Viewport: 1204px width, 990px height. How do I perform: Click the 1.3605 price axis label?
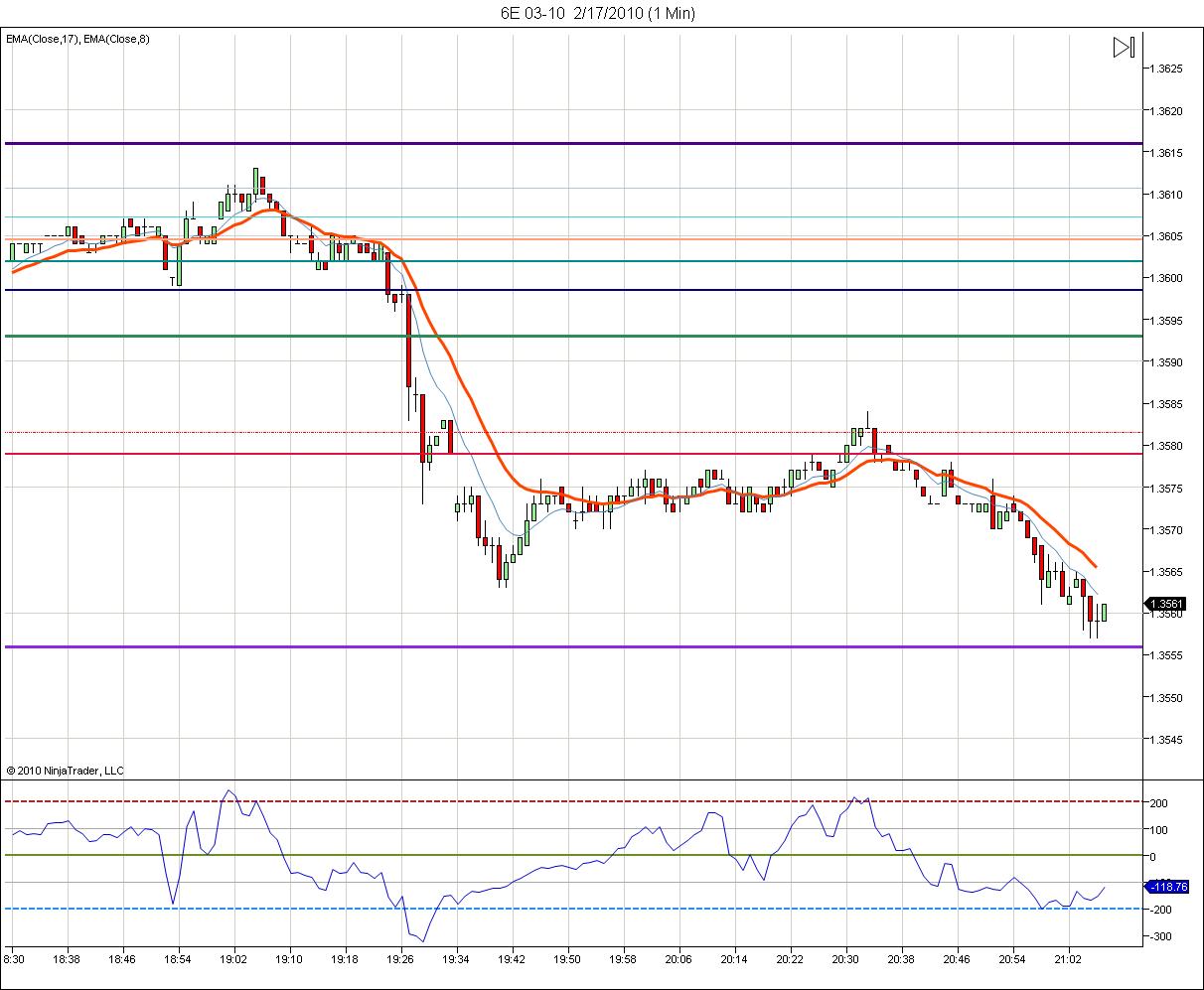[x=1166, y=236]
